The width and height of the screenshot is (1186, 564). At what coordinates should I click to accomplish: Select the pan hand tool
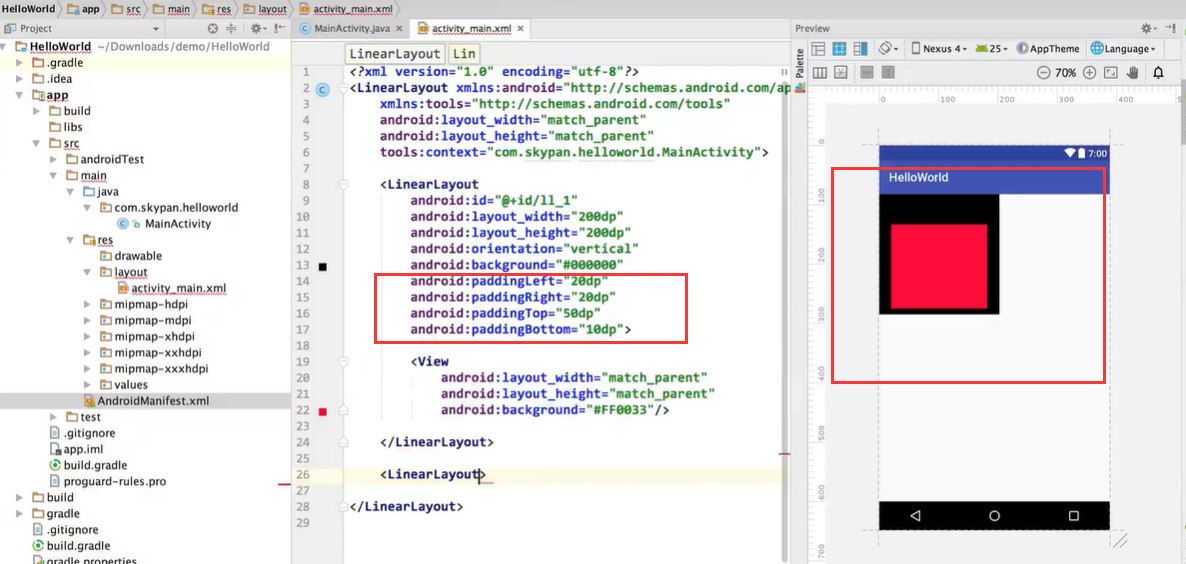(x=1132, y=73)
